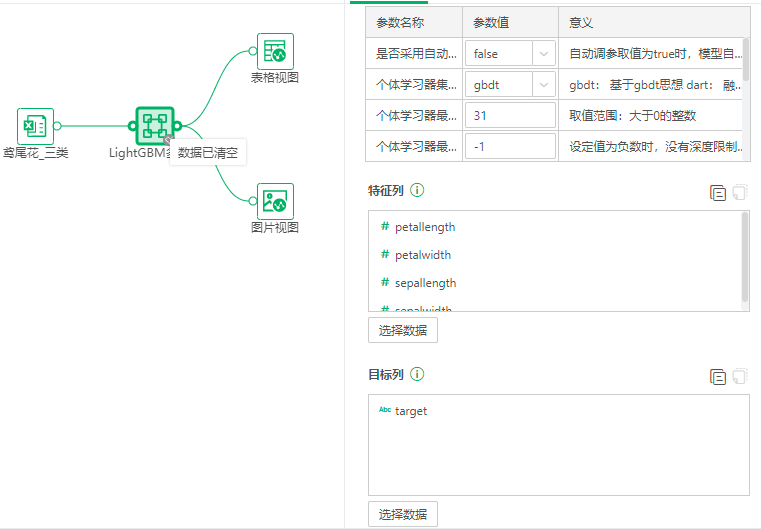Viewport: 761px width, 529px height.
Task: Click the input field with value 31
Action: pyautogui.click(x=510, y=116)
